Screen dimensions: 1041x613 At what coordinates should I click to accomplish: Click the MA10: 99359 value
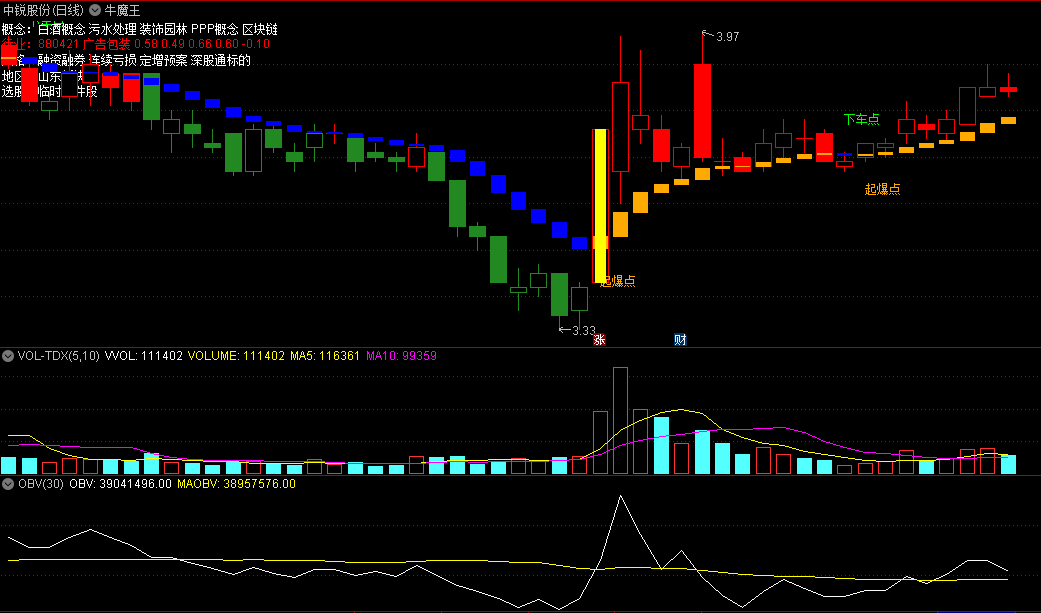(x=401, y=356)
